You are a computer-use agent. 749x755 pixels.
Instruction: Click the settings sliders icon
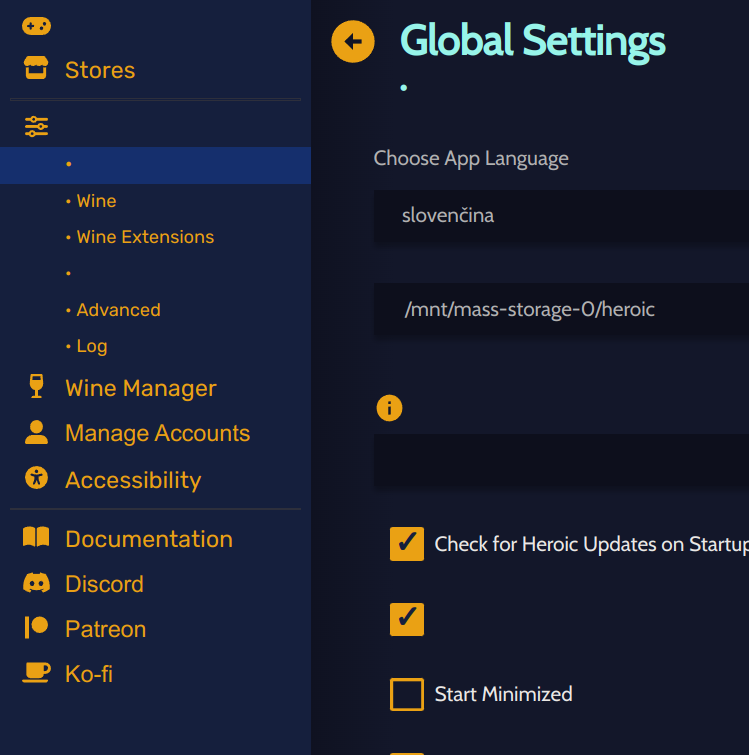[36, 127]
